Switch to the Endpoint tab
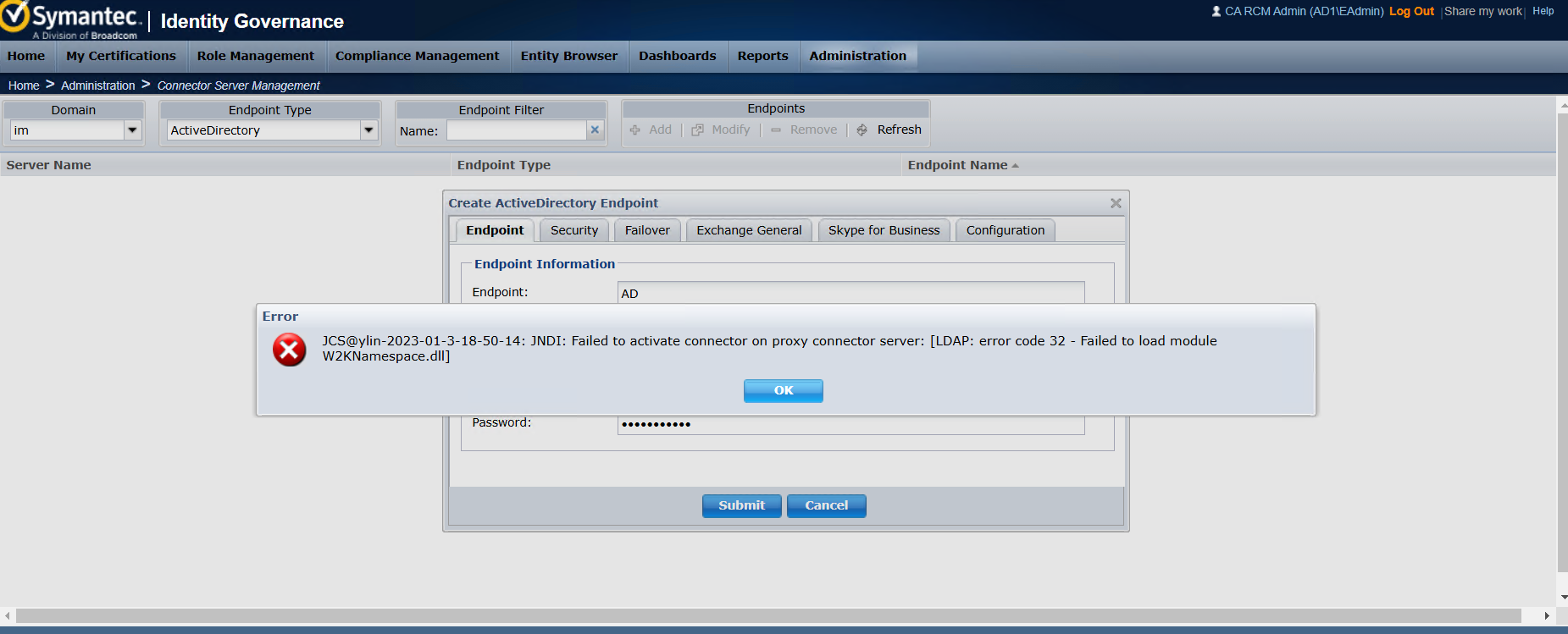The height and width of the screenshot is (634, 1568). pyautogui.click(x=495, y=230)
